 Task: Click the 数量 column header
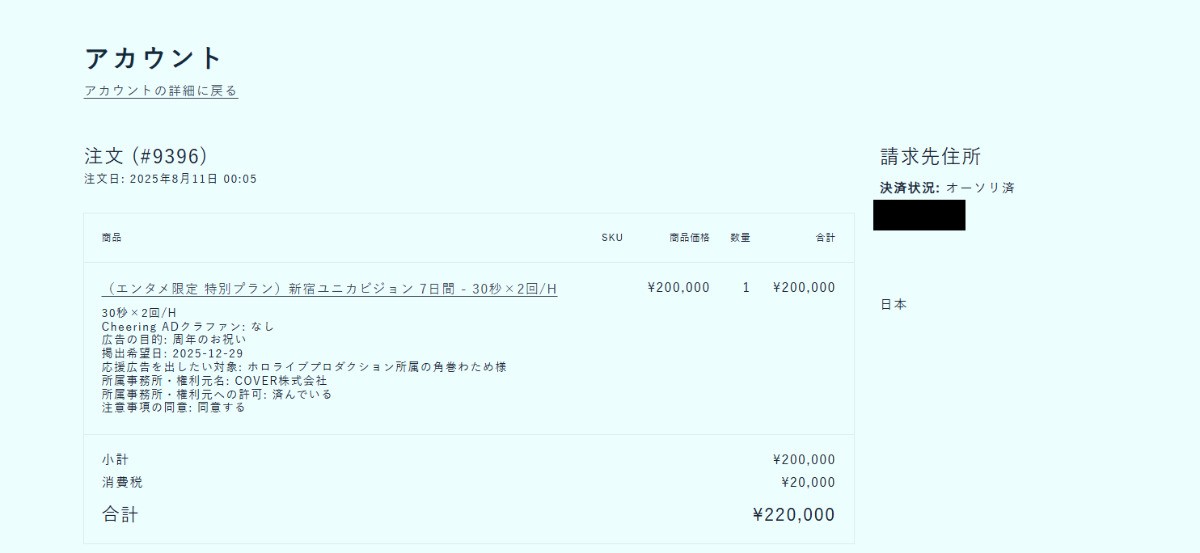pyautogui.click(x=740, y=238)
